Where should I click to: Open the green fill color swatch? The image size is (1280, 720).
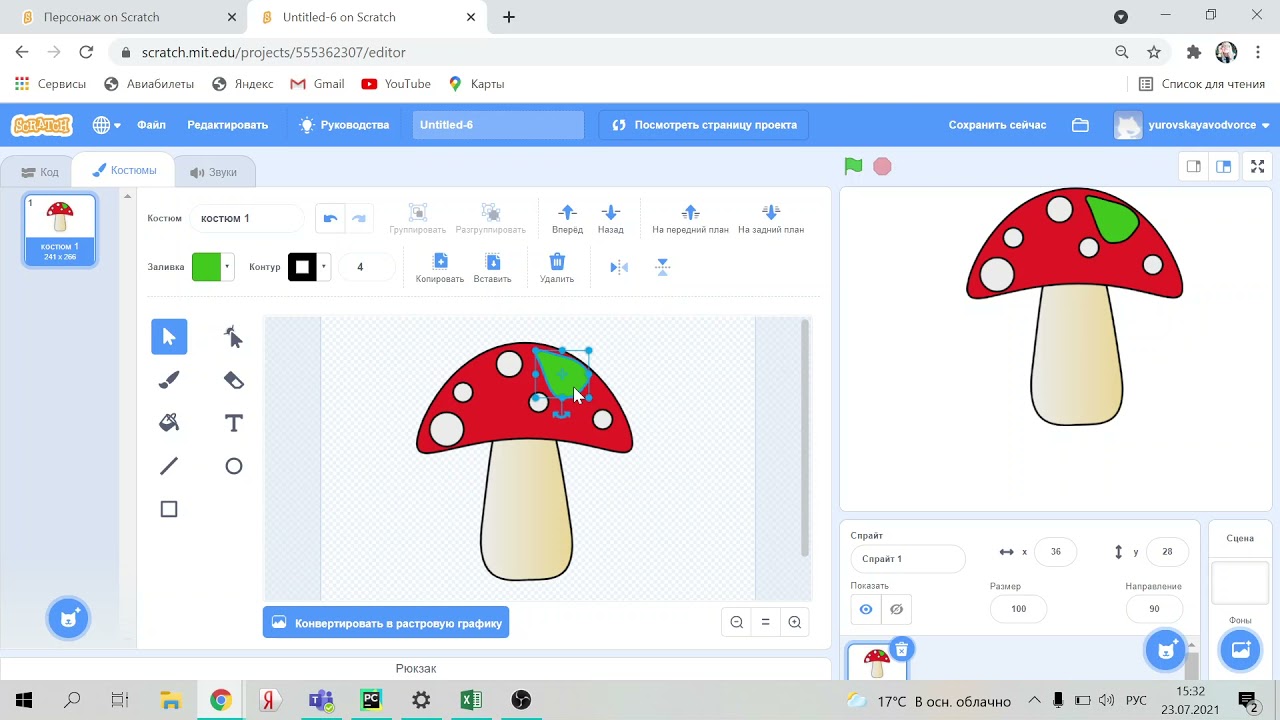212,267
